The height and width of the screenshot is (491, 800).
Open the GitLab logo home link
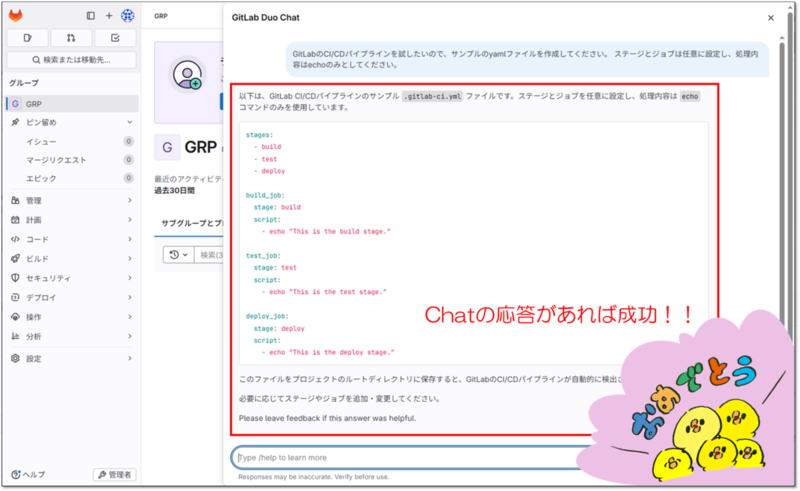16,16
